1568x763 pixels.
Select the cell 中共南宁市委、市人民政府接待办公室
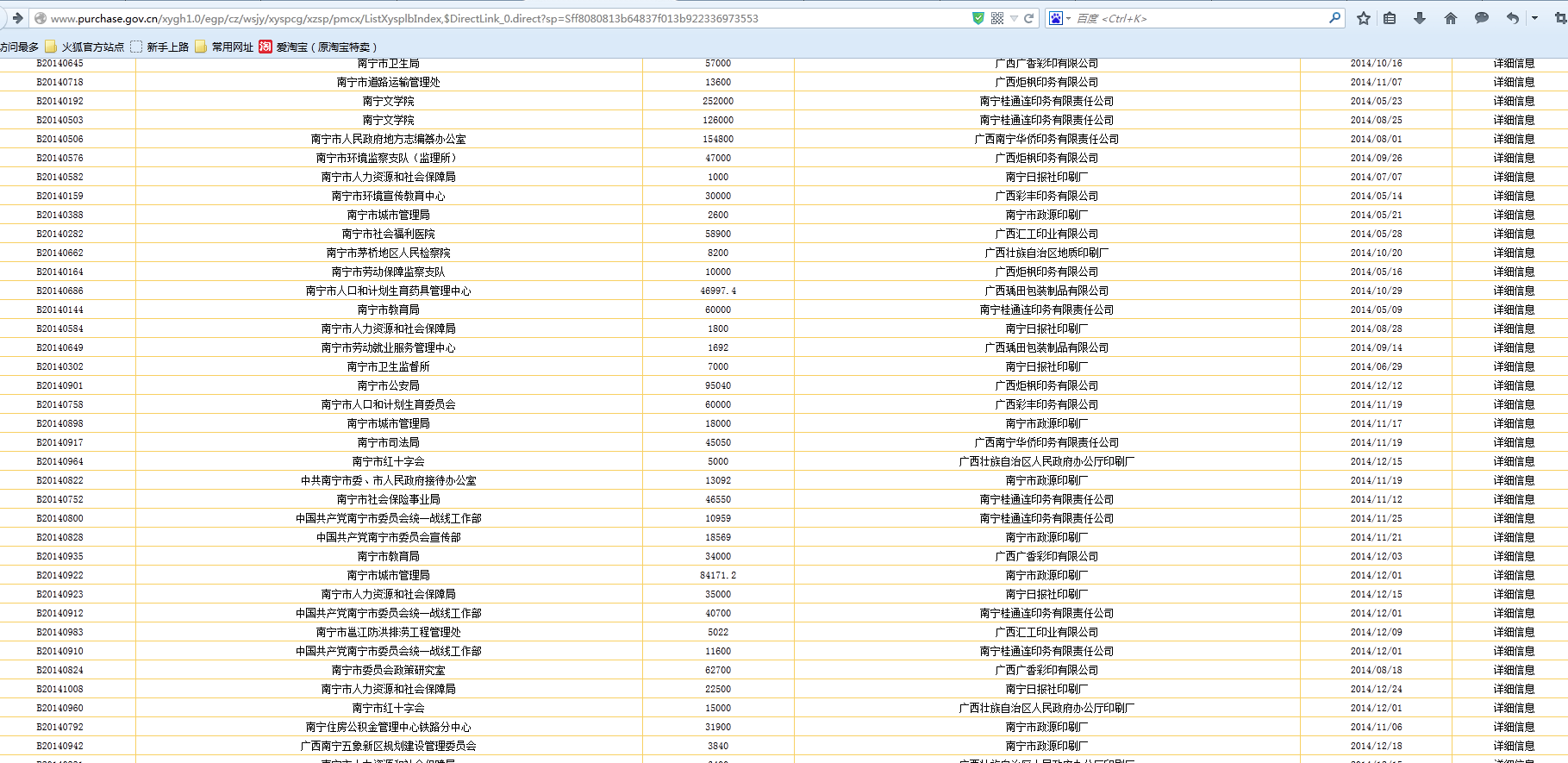point(389,480)
